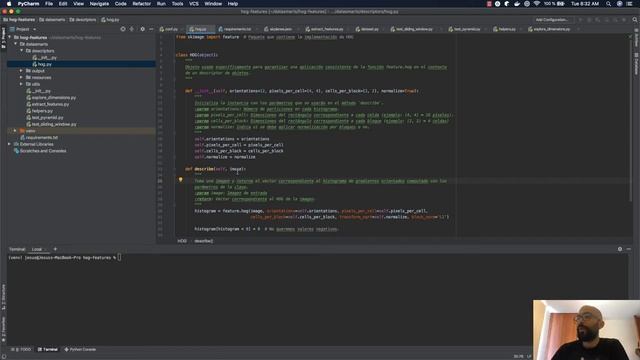Screen dimensions: 640x360
Task: Hide the Terminal panel with minus icon
Action: click(629, 249)
